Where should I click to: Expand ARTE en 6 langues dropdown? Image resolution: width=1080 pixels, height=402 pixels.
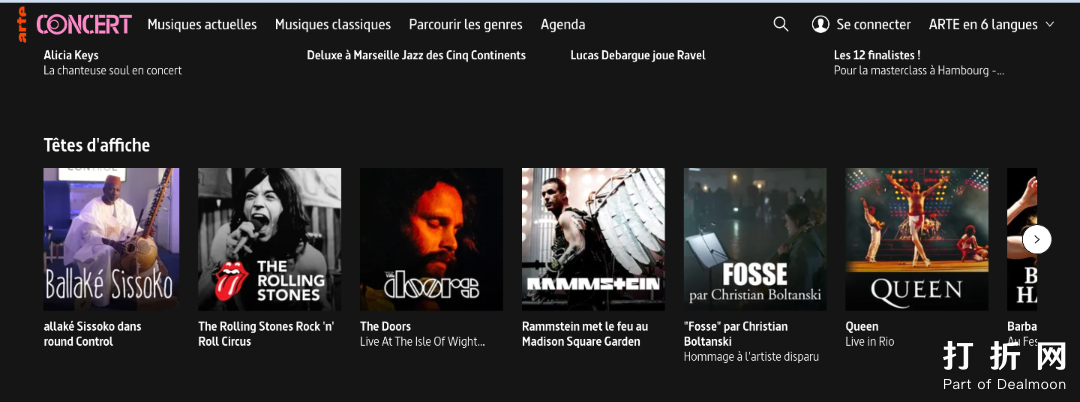tap(992, 24)
